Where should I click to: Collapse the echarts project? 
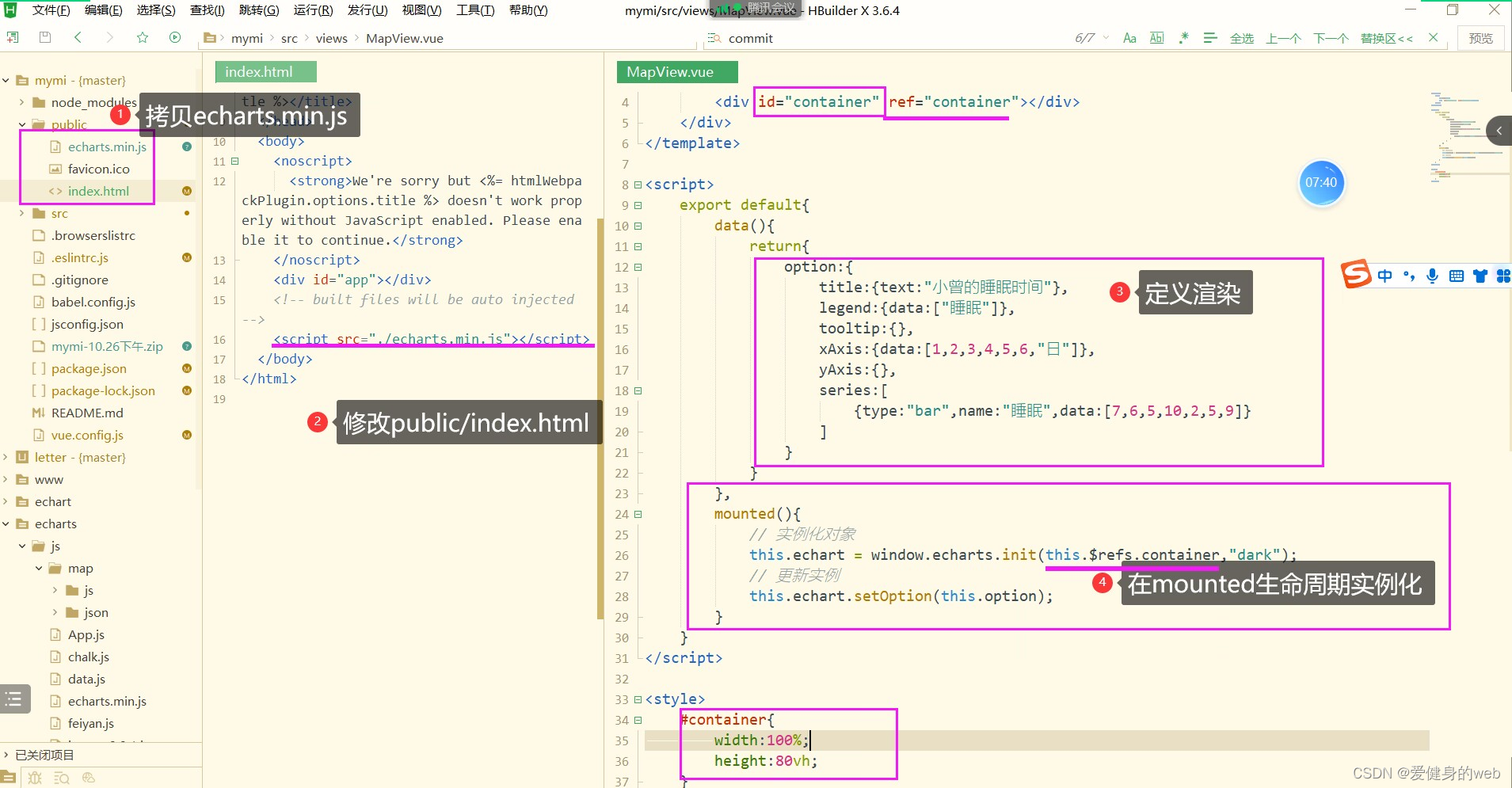pos(6,523)
